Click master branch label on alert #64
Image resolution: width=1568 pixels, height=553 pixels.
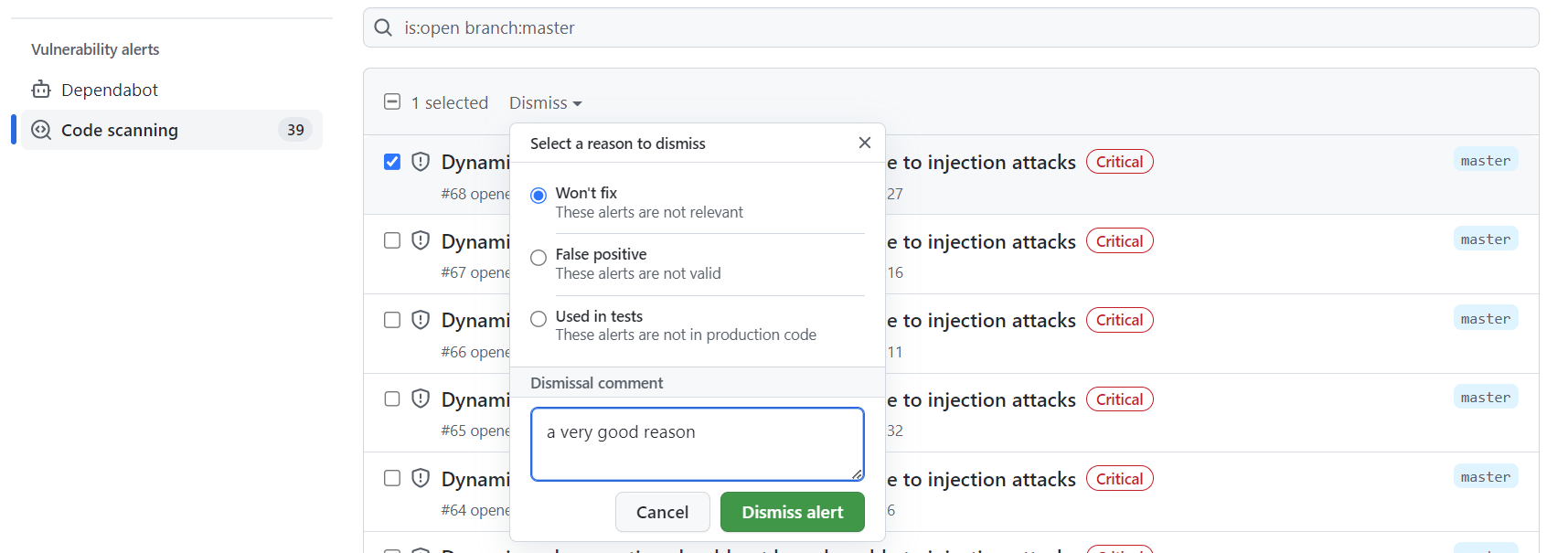[x=1486, y=476]
